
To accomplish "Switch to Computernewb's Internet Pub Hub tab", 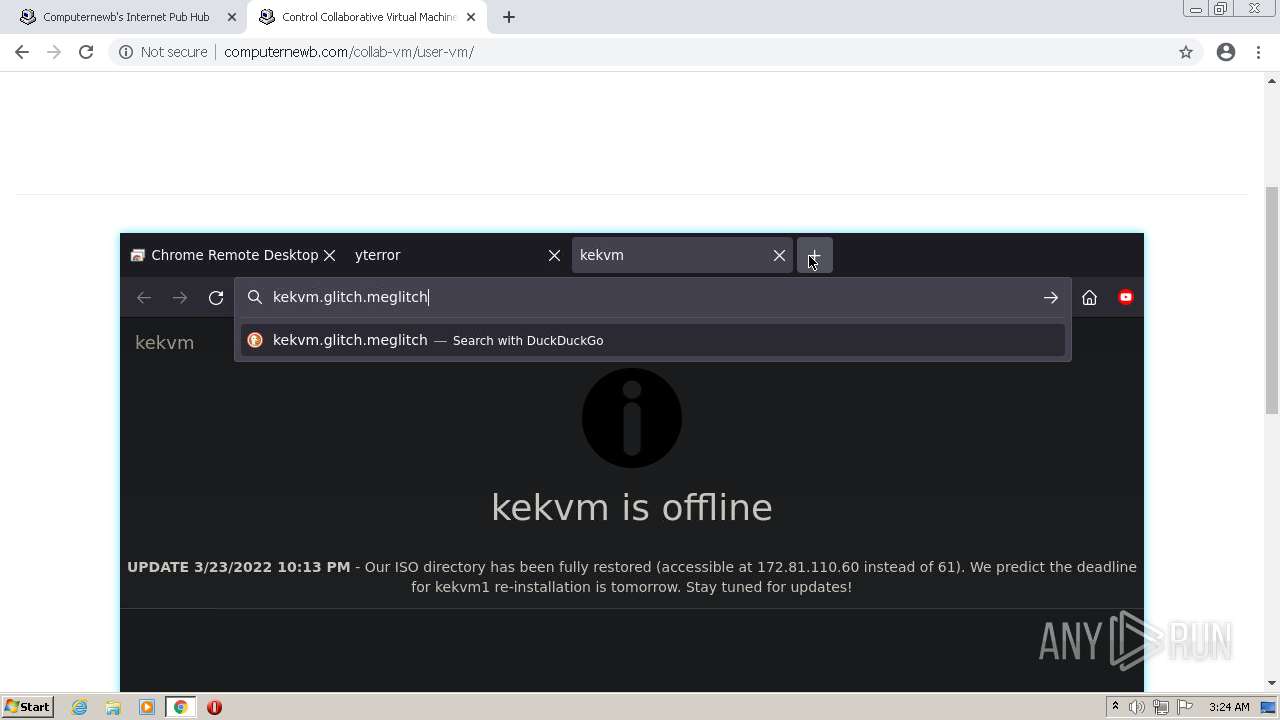I will point(126,17).
